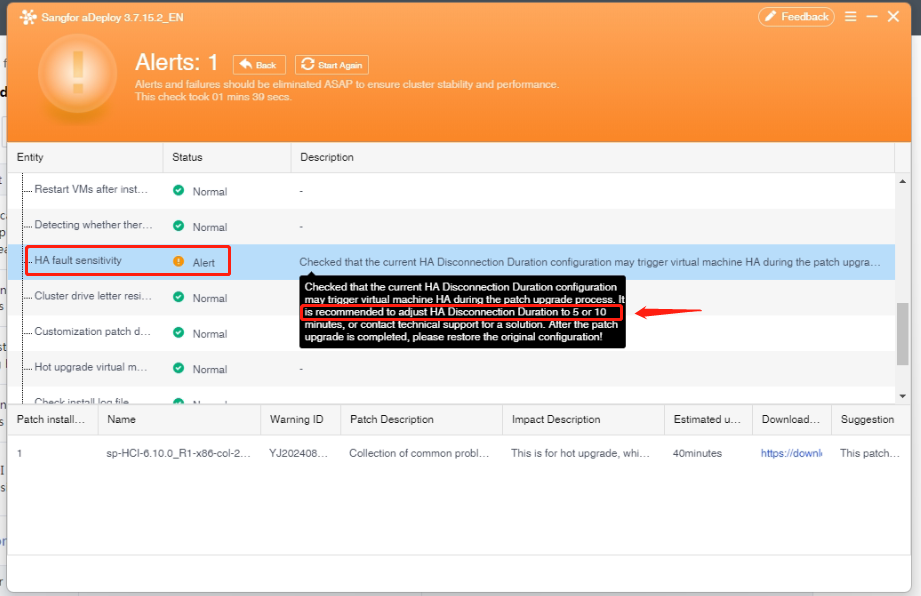
Task: Click Normal status of Hot upgrade row
Action: [210, 370]
